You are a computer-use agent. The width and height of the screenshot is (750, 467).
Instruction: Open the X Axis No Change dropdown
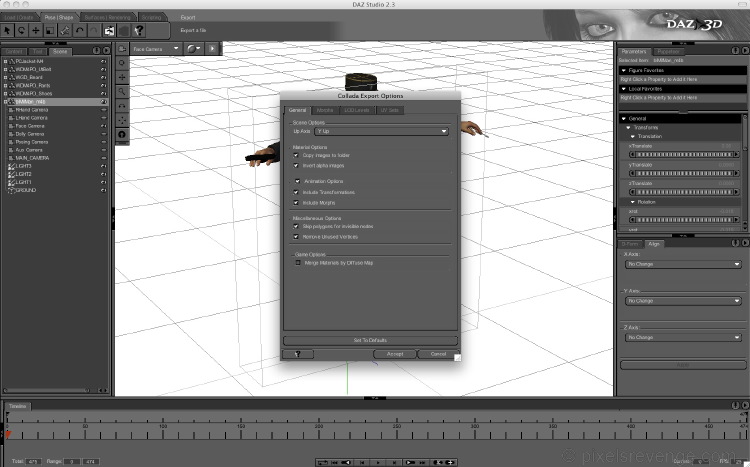[683, 264]
